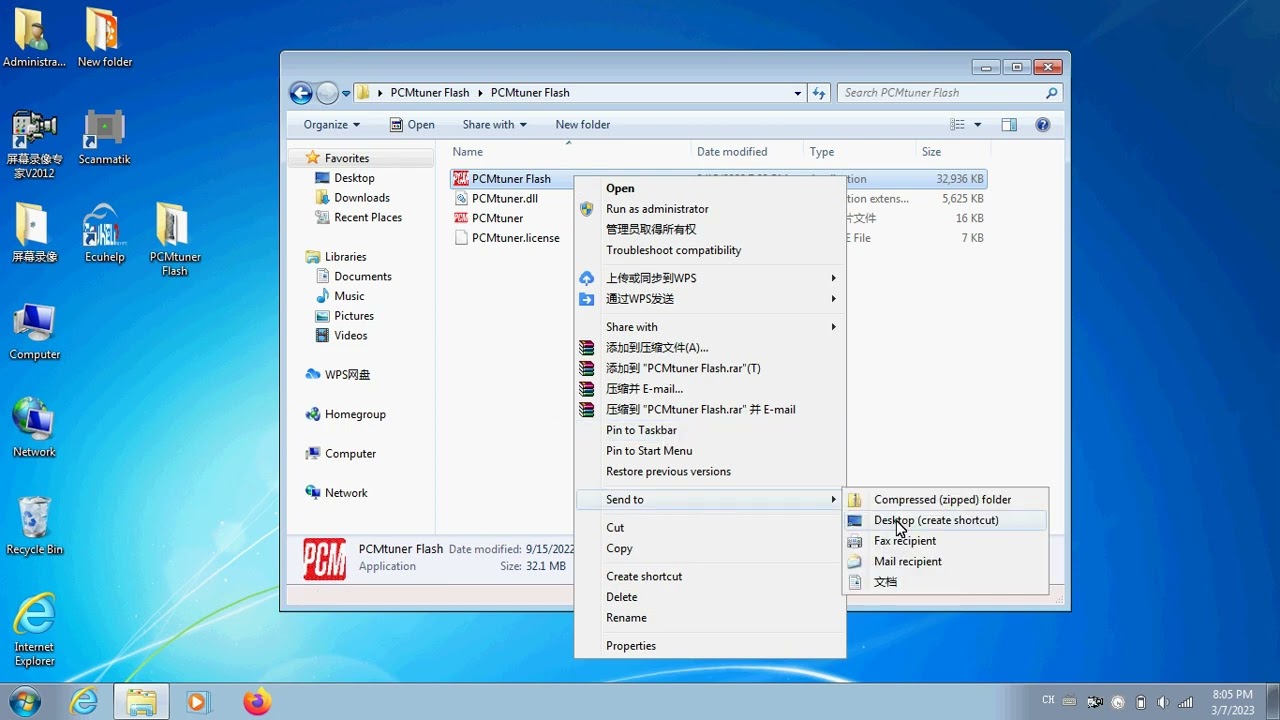Open the Share with toolbar dropdown
Image resolution: width=1280 pixels, height=720 pixels.
point(494,125)
